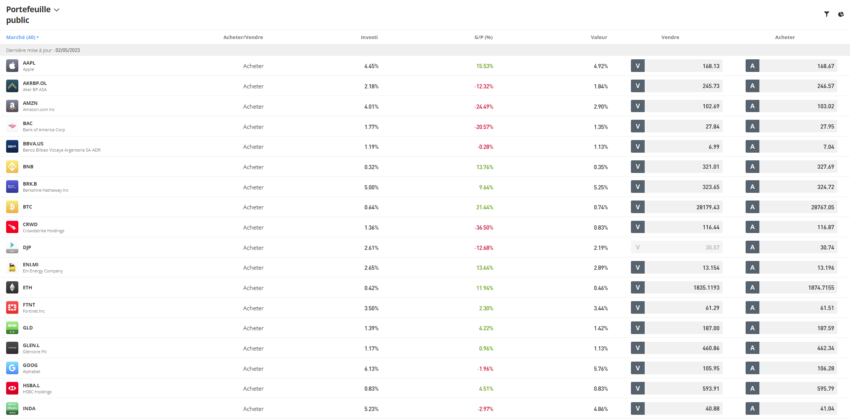Click the V sell button for ETH
Screen dimensions: 850x419
point(638,287)
